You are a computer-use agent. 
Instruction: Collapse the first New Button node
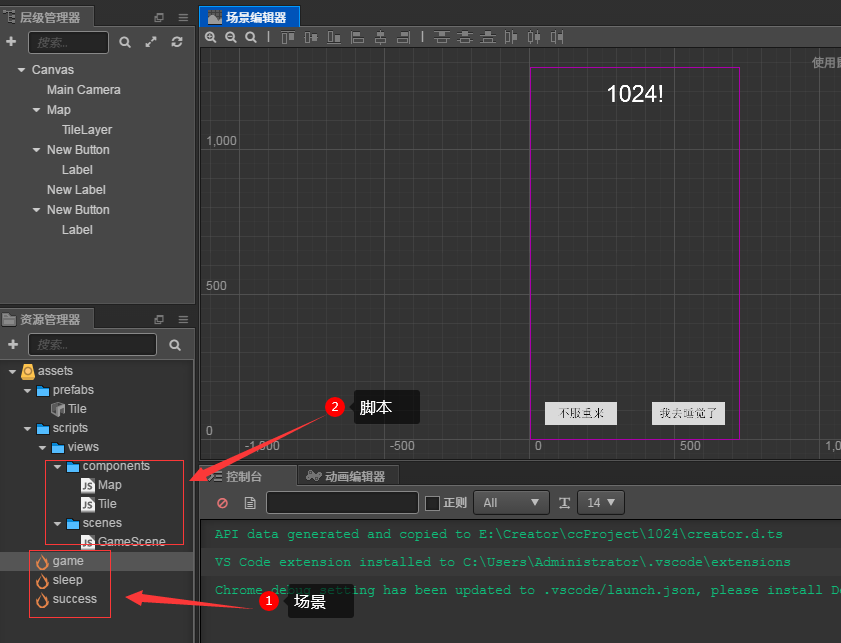pyautogui.click(x=36, y=150)
